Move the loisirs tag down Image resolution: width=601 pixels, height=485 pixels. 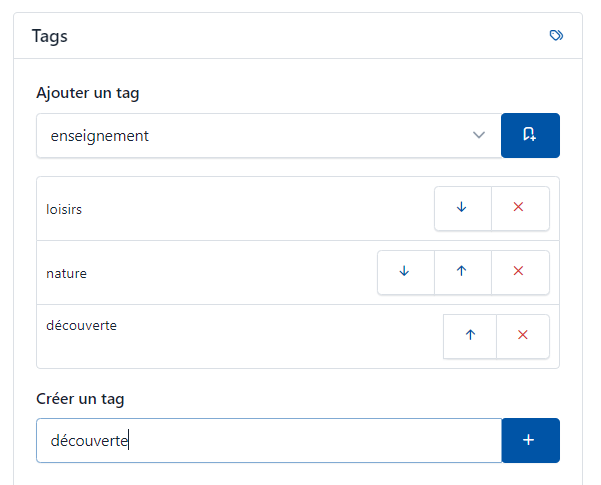[x=462, y=208]
